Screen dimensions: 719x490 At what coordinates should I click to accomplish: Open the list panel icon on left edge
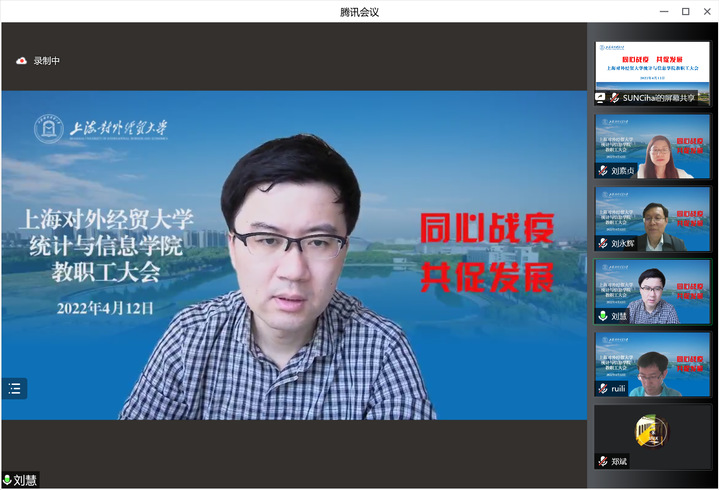tap(14, 389)
